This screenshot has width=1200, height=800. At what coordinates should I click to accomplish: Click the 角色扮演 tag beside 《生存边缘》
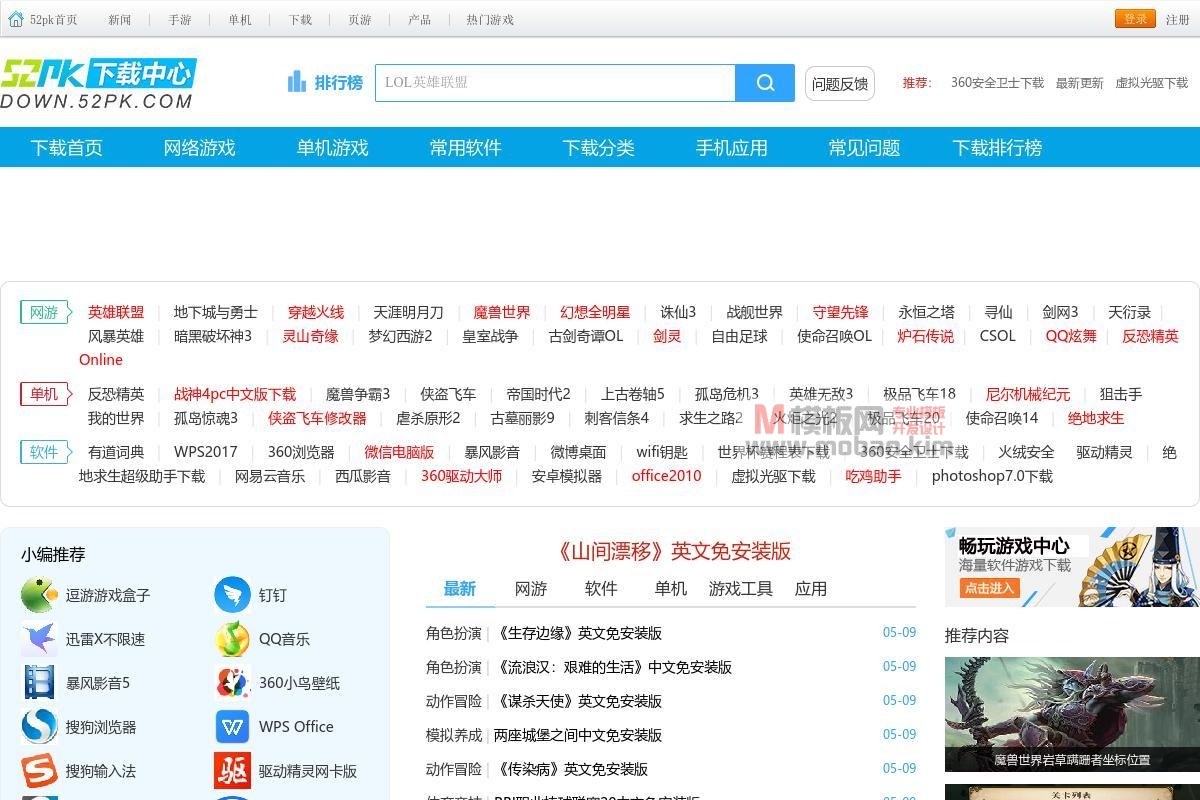click(x=454, y=633)
